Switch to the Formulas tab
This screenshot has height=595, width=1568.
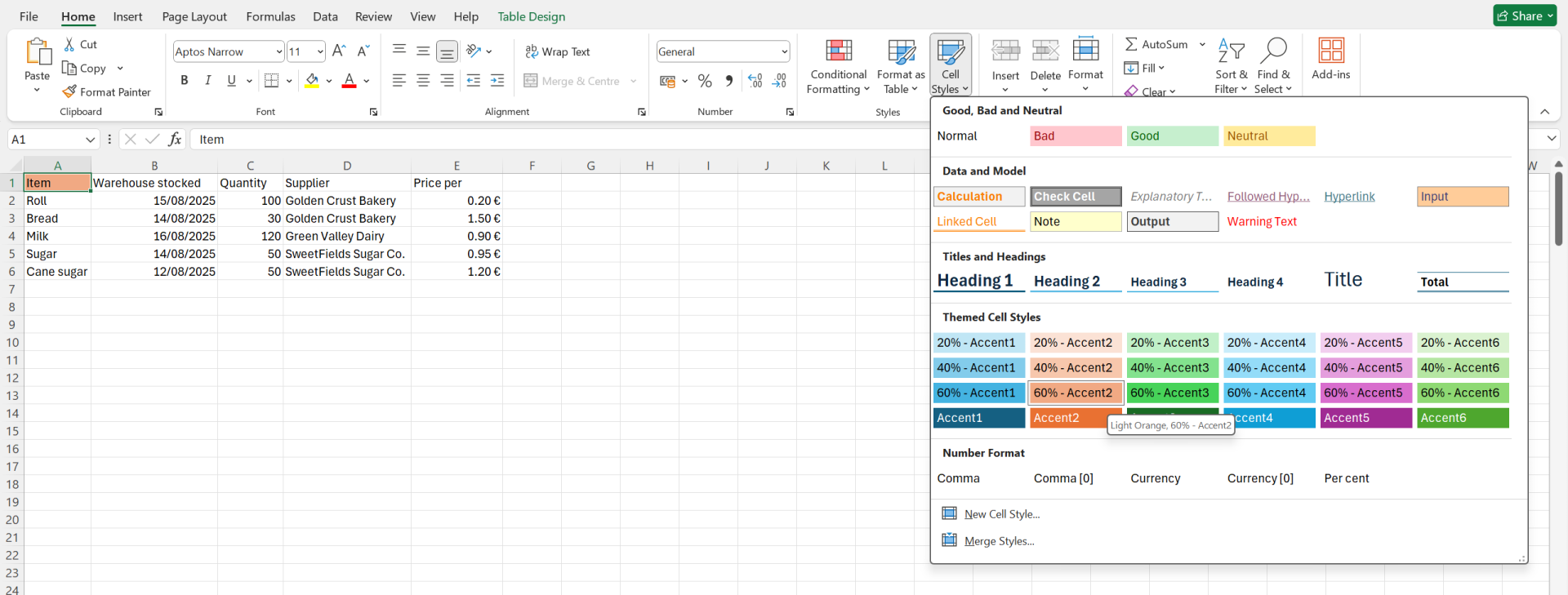click(x=270, y=16)
